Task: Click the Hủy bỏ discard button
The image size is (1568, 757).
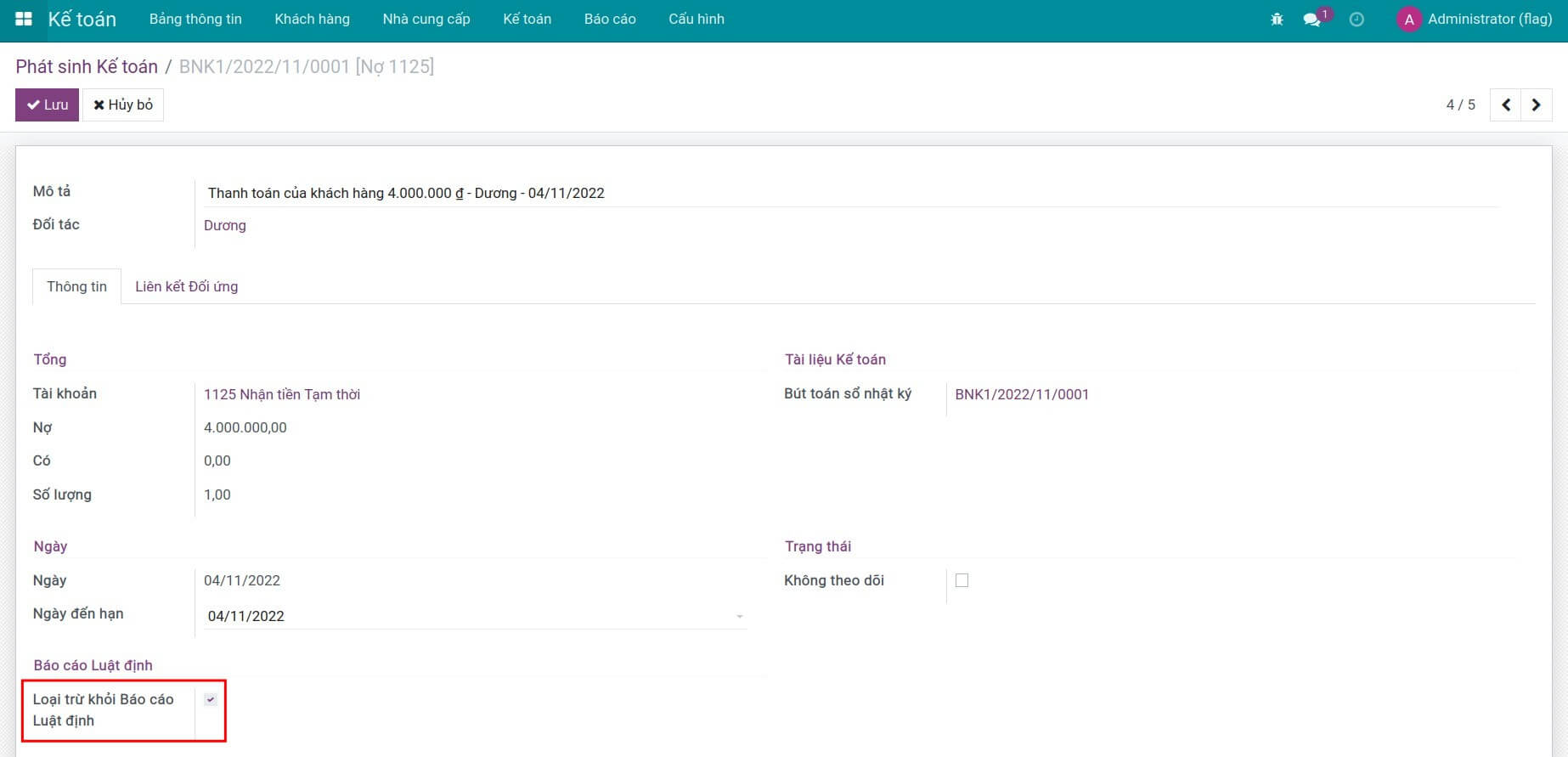Action: coord(123,105)
